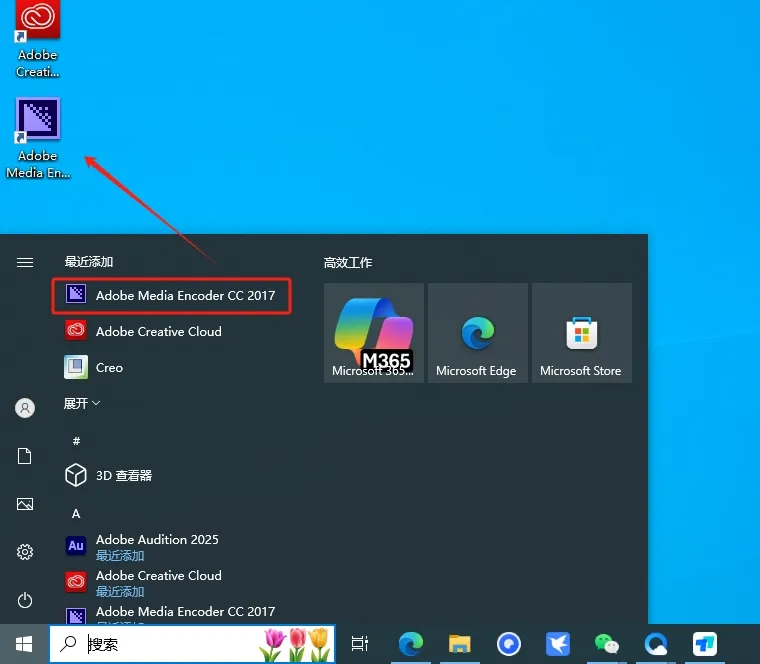Select the 高效工作 tile group heading
Screen dimensions: 760x664
click(x=348, y=263)
